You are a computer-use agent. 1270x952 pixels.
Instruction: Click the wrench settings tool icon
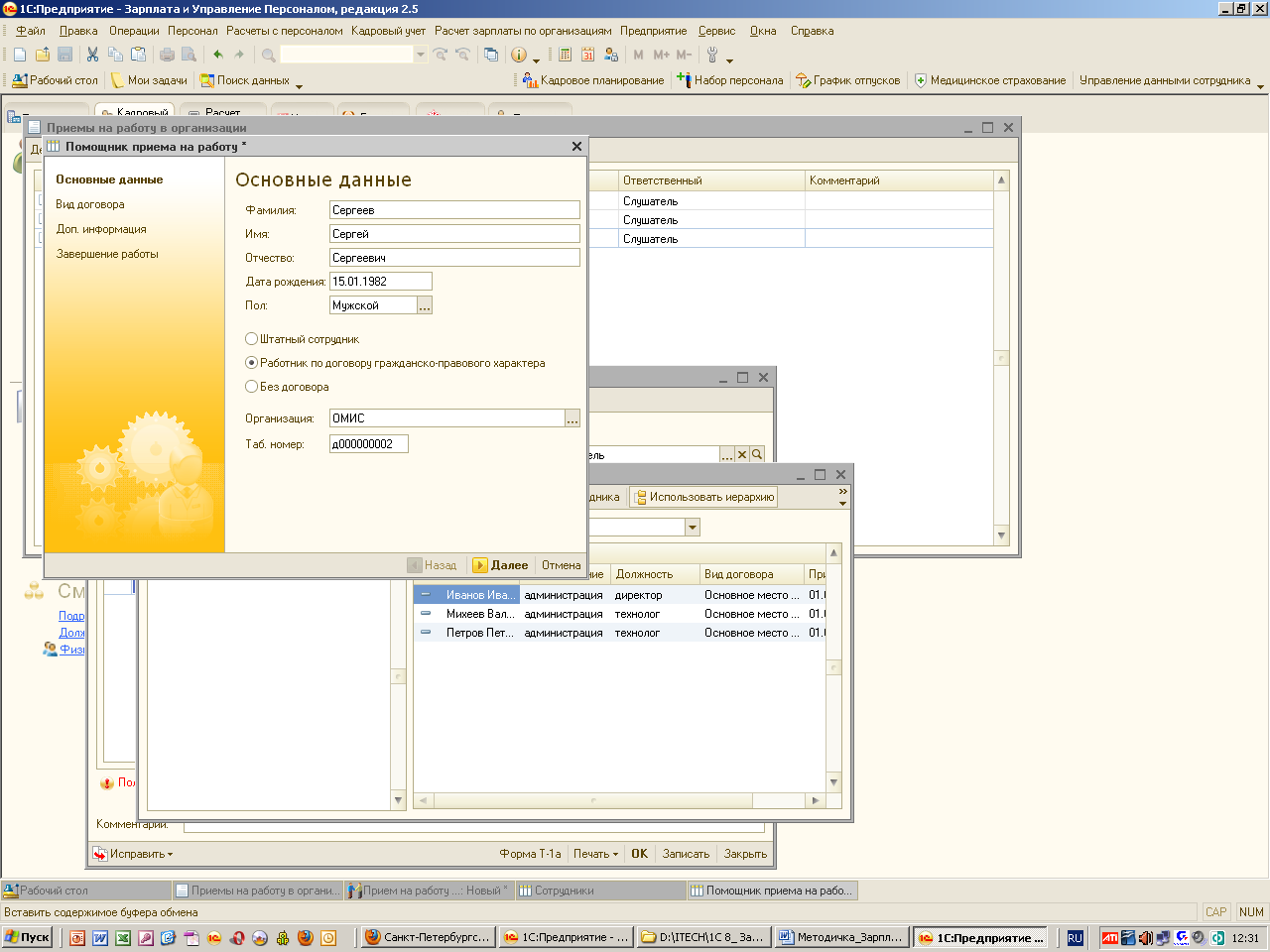tap(712, 55)
